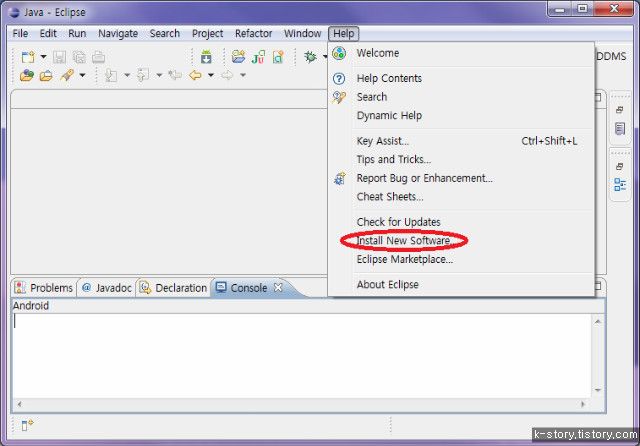Open the Navigate menu
The image size is (640, 446).
tap(118, 33)
